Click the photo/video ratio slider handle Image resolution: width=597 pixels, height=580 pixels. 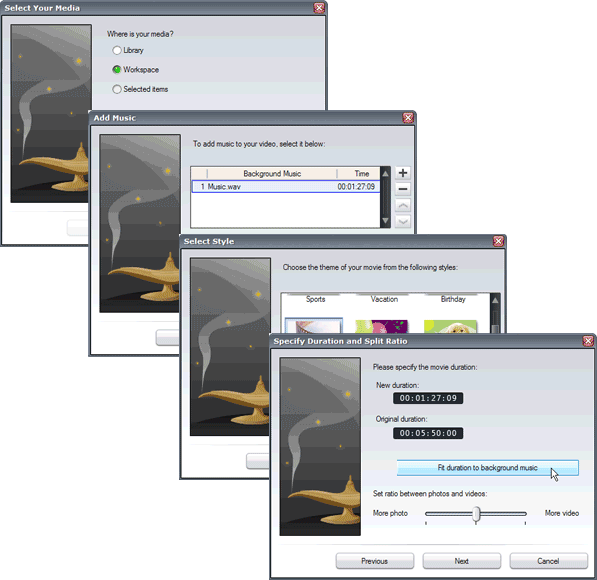pos(476,514)
